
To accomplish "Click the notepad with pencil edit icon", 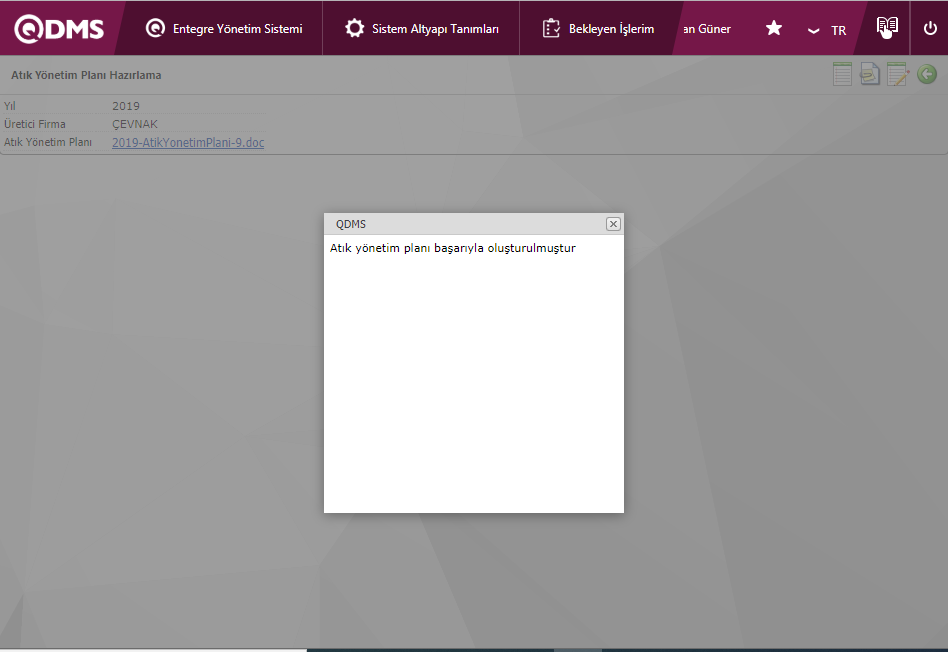I will pyautogui.click(x=898, y=74).
